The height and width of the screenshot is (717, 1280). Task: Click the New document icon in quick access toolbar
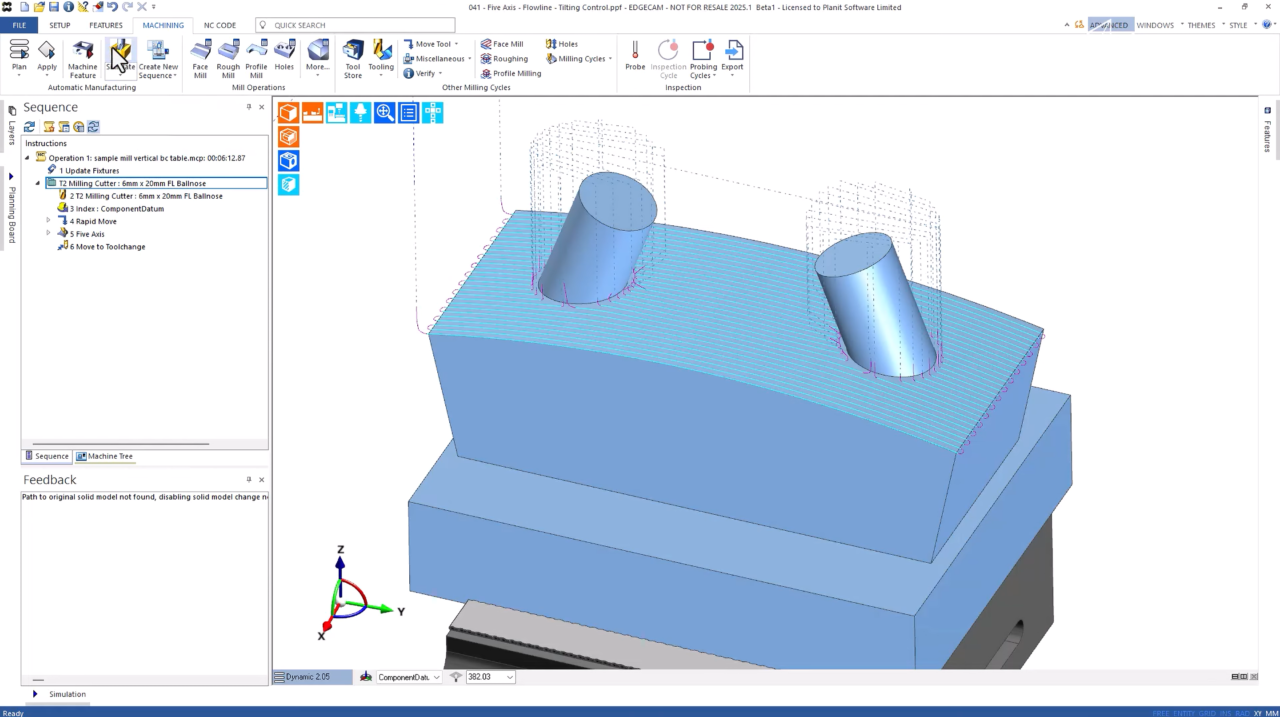tap(23, 7)
